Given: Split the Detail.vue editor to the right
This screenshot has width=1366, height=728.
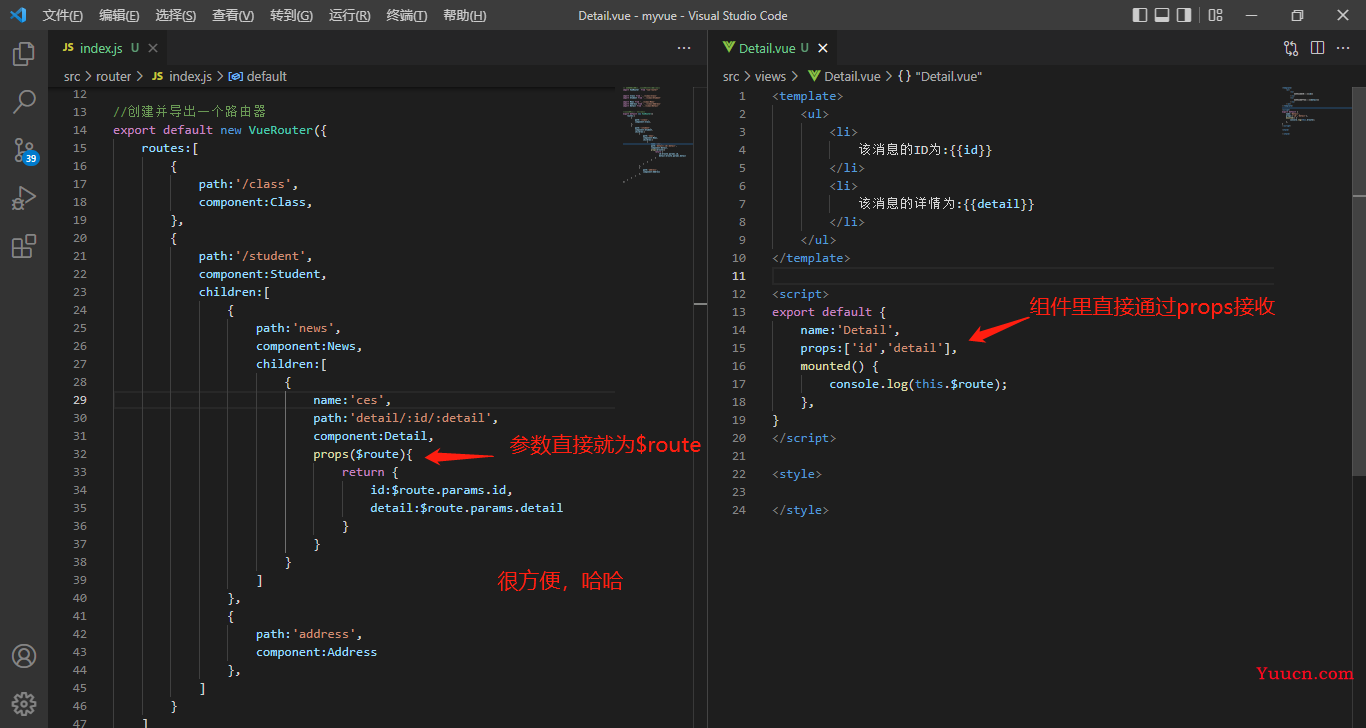Looking at the screenshot, I should [x=1317, y=47].
